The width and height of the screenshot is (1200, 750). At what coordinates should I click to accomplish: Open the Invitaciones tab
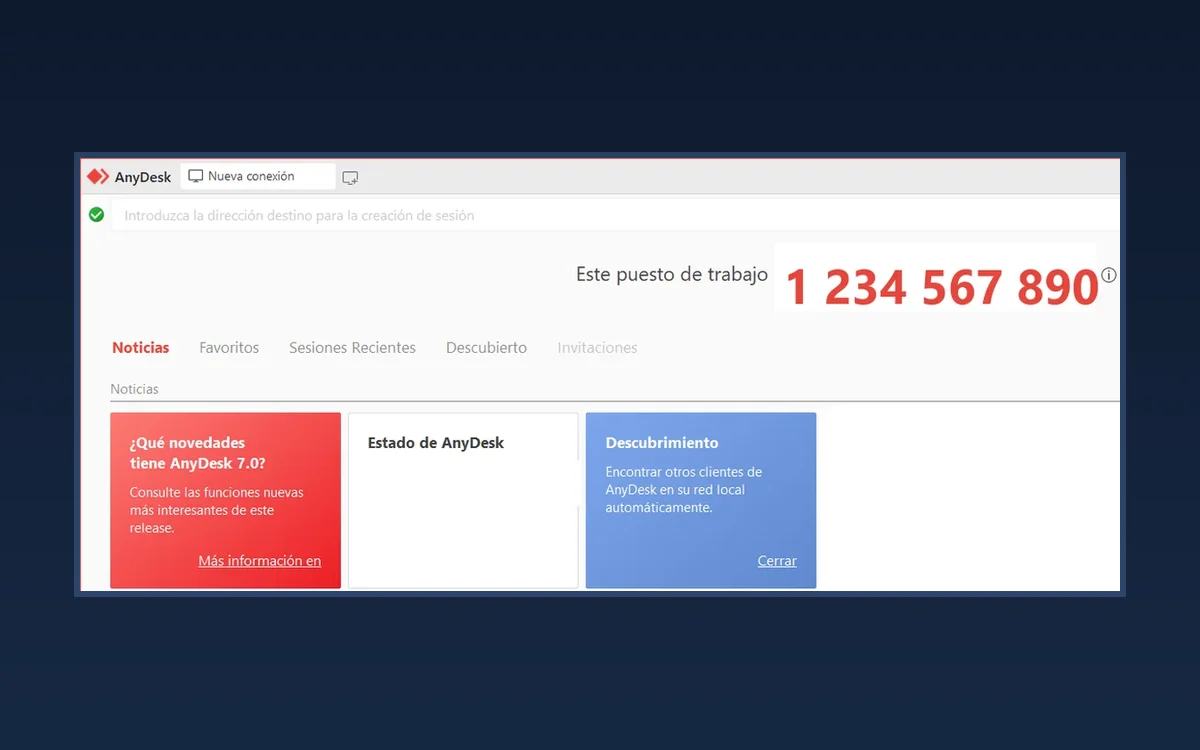[x=597, y=348]
